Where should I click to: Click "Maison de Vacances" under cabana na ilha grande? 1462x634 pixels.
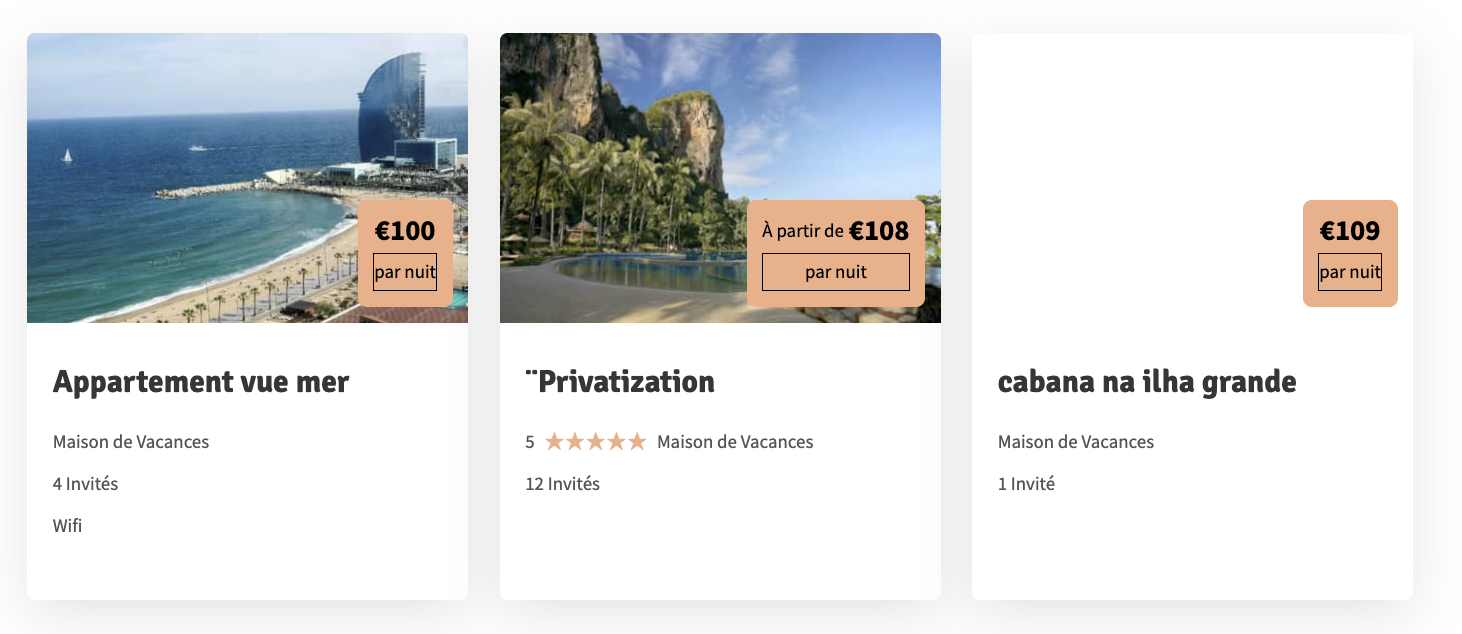tap(1076, 442)
